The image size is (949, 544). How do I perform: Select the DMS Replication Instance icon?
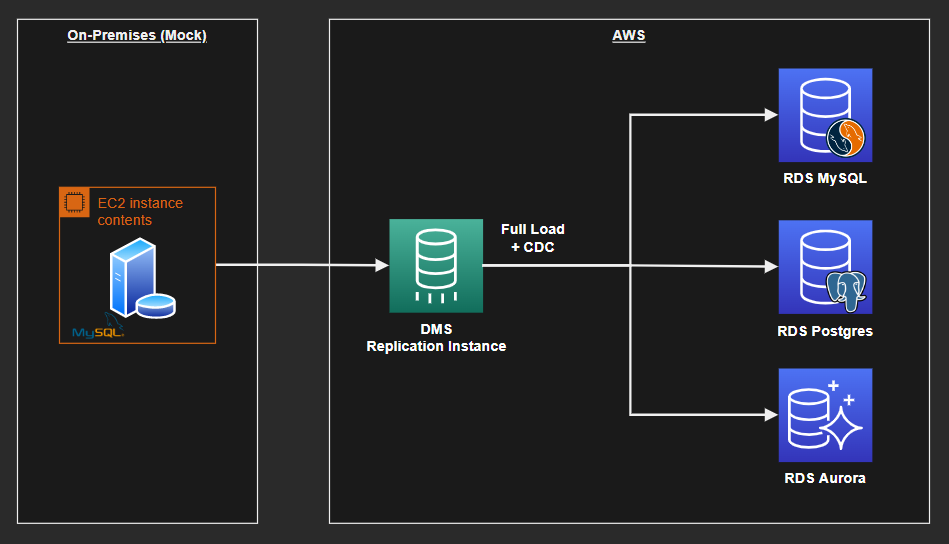point(436,266)
